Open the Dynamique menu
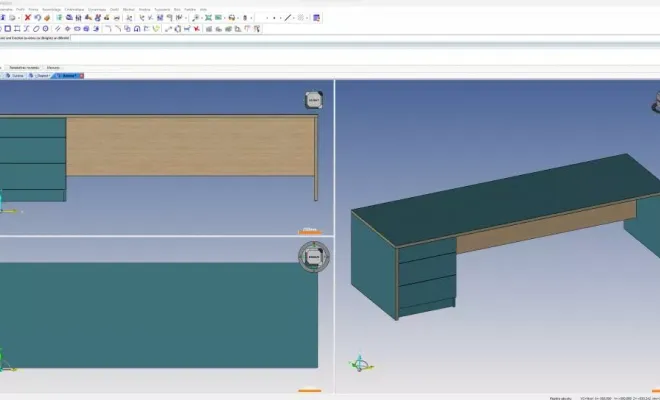Screen dimensions: 660x400 point(97,9)
